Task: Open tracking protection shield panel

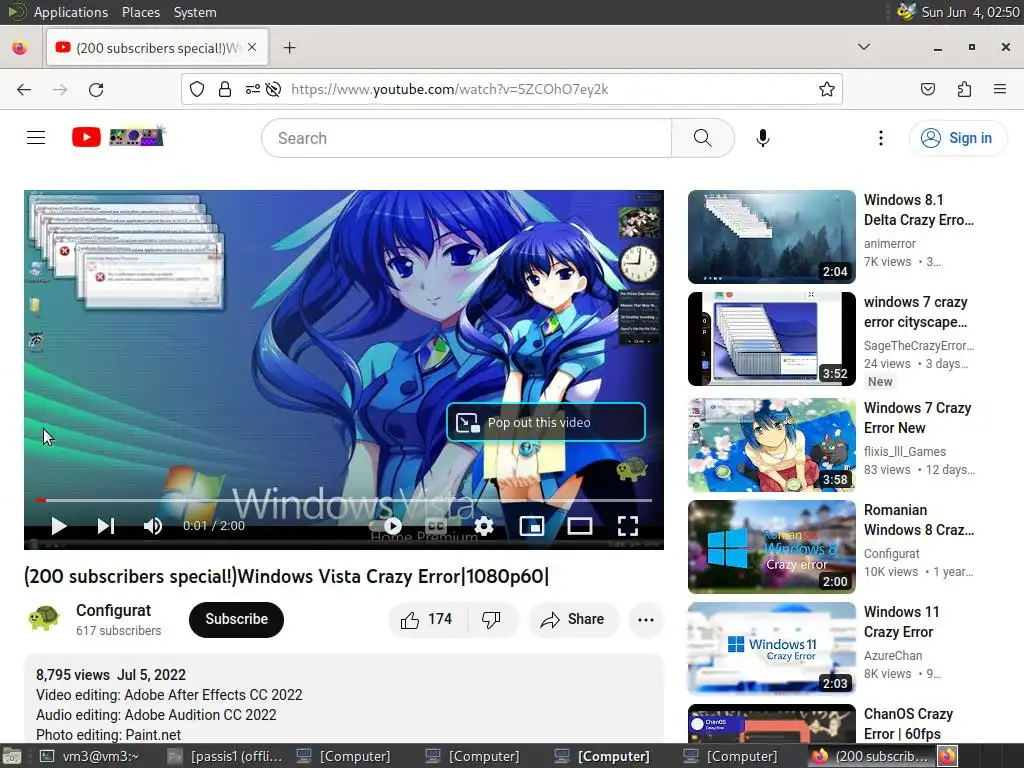Action: (x=197, y=89)
